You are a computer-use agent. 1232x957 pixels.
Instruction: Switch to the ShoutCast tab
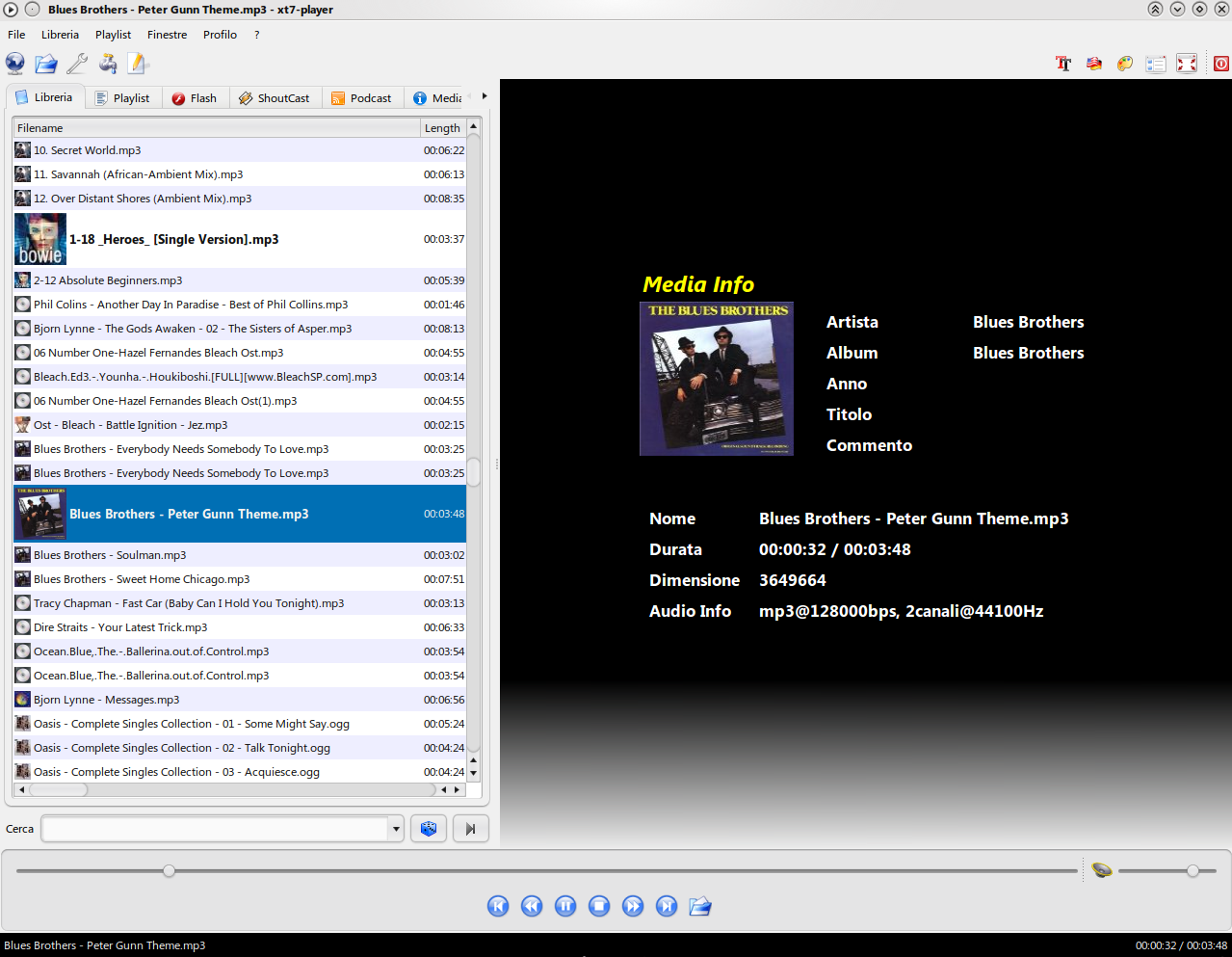click(275, 98)
